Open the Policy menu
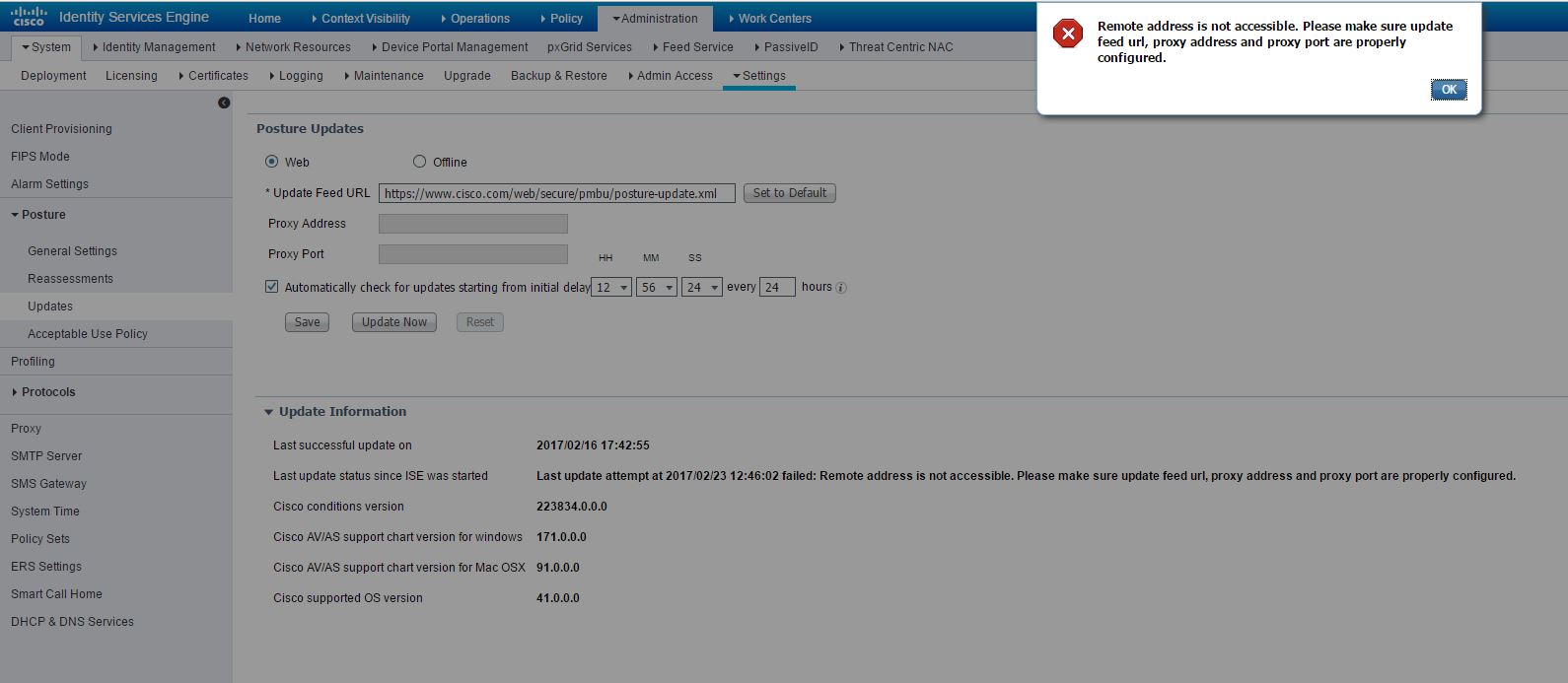The width and height of the screenshot is (1568, 683). [x=561, y=18]
